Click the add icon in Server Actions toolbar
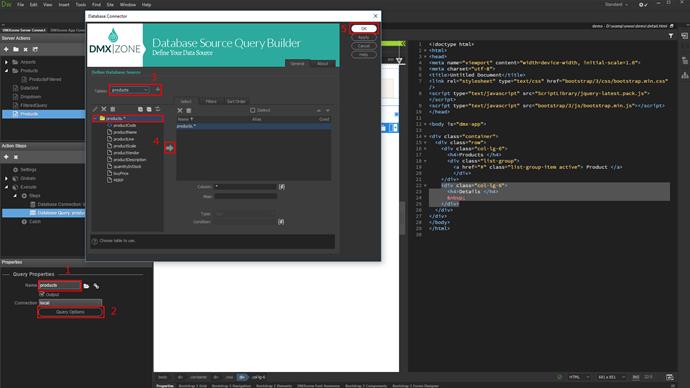Image resolution: width=690 pixels, height=388 pixels. [x=6, y=49]
